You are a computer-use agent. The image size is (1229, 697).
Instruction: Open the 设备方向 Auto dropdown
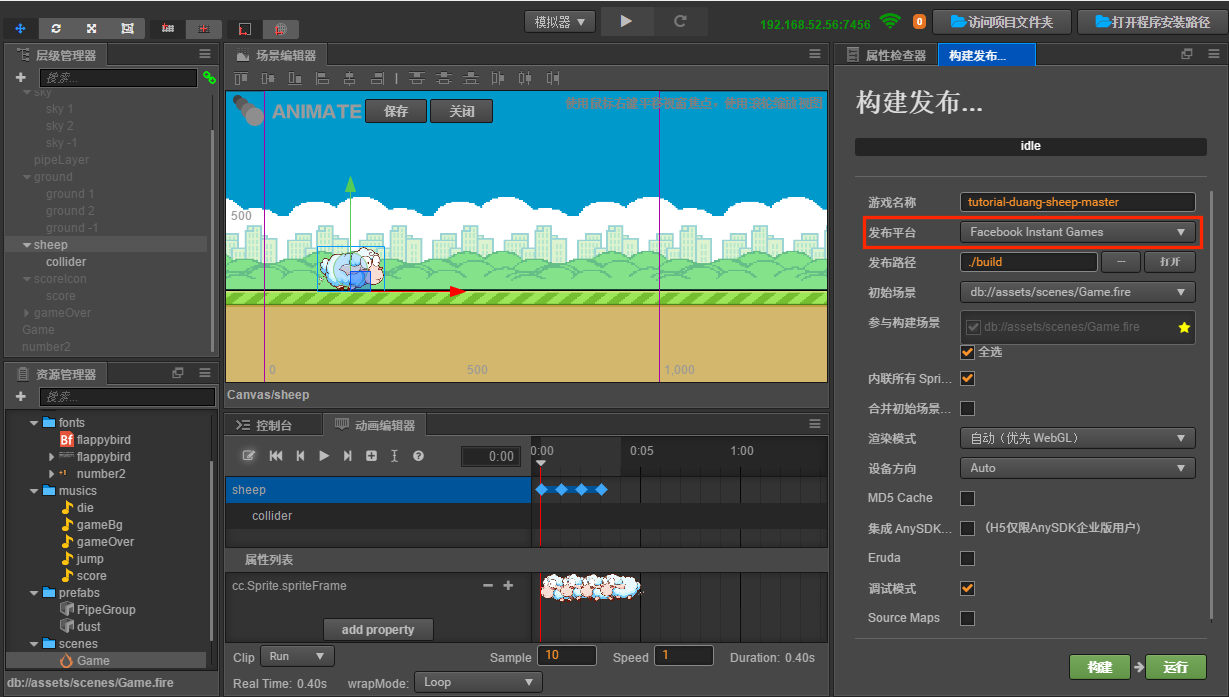point(1077,468)
